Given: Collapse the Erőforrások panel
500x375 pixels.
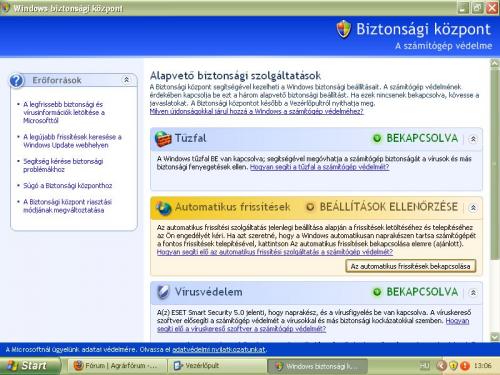Looking at the screenshot, I should pyautogui.click(x=126, y=80).
